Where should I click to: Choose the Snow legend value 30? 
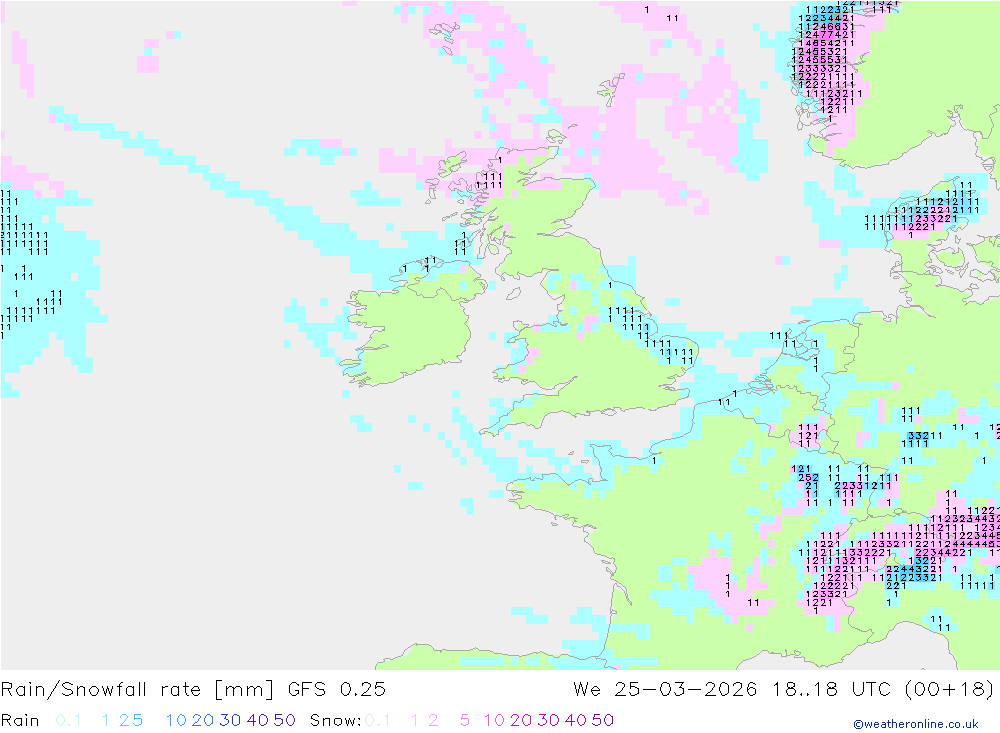tap(548, 720)
